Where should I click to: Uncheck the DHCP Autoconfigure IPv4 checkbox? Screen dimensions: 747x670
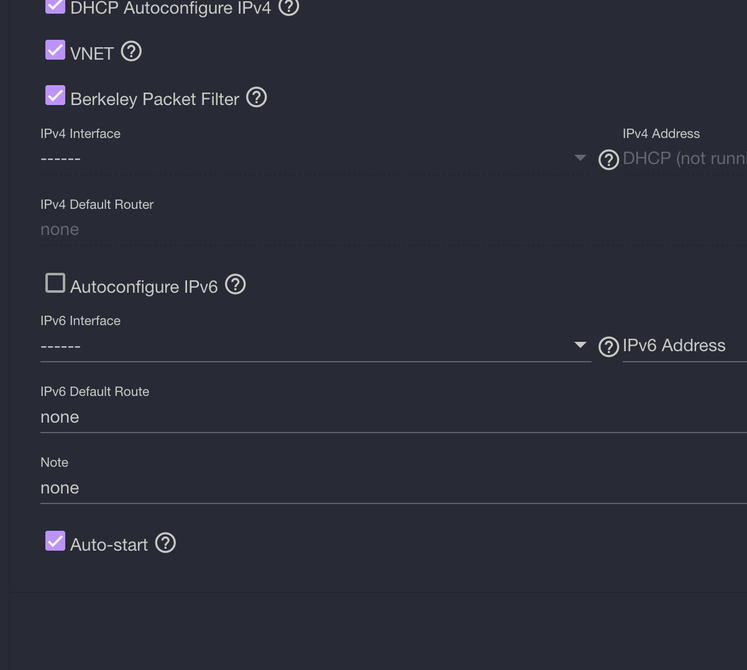click(x=55, y=6)
